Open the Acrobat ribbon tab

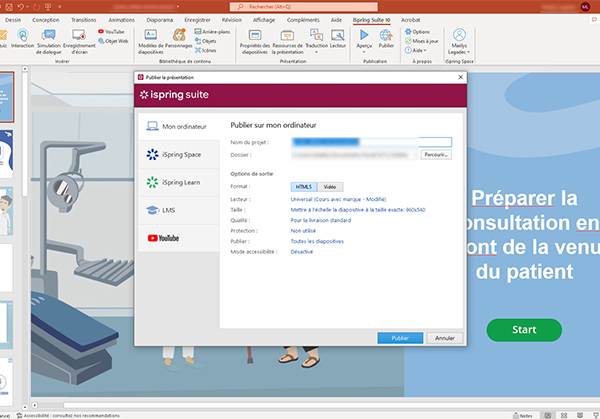point(410,20)
